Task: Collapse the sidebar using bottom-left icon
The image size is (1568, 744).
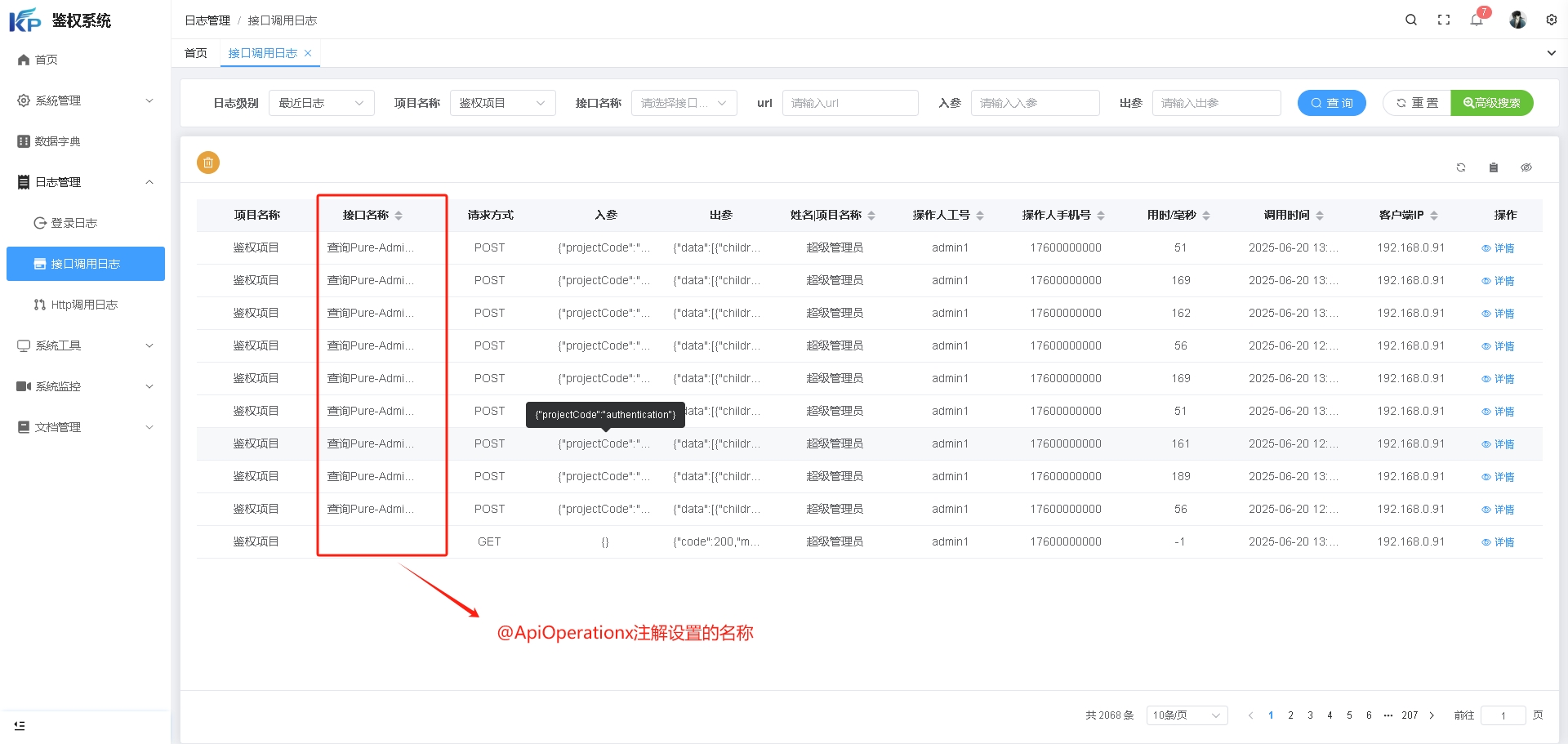Action: tap(20, 725)
